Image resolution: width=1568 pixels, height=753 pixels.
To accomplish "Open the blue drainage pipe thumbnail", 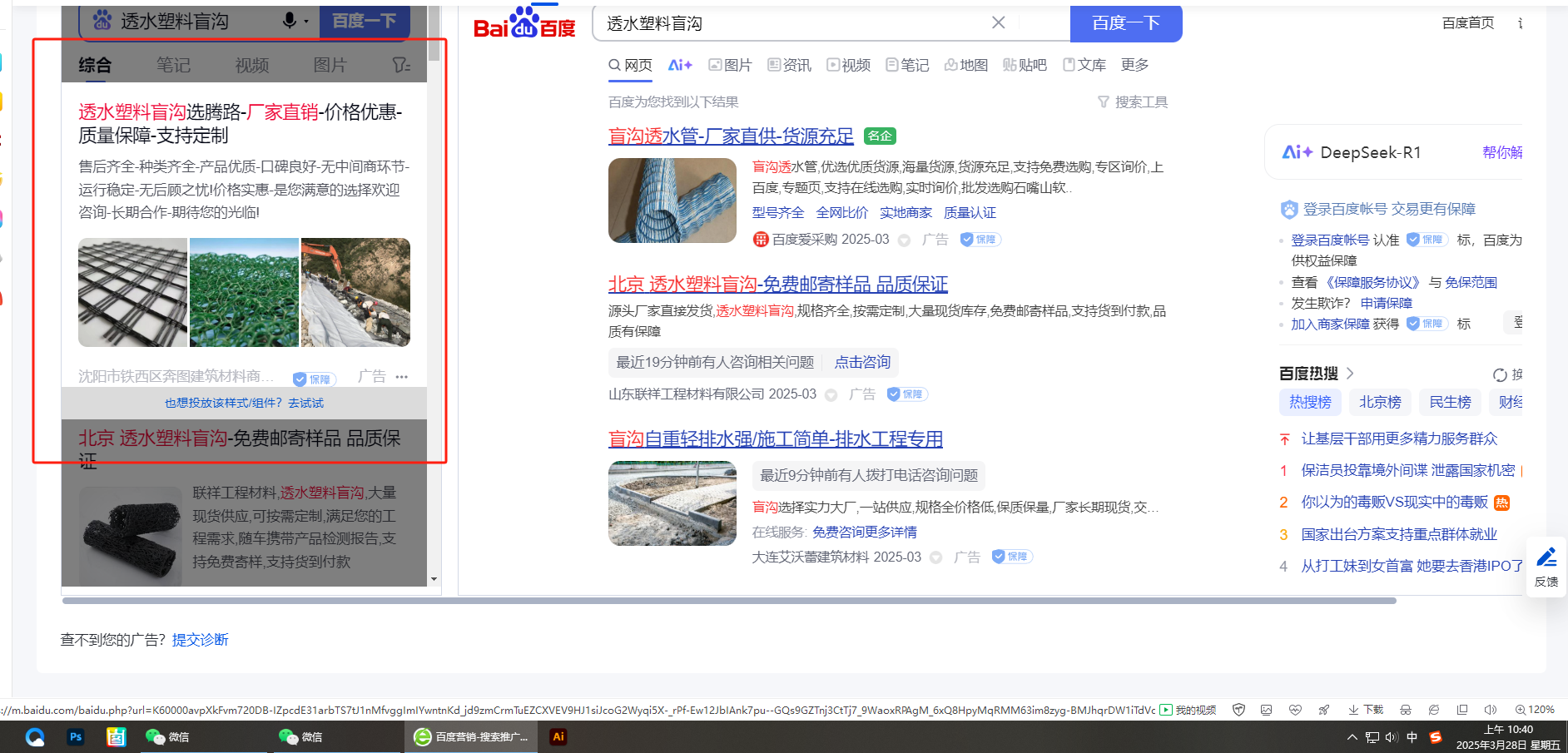I will click(672, 201).
